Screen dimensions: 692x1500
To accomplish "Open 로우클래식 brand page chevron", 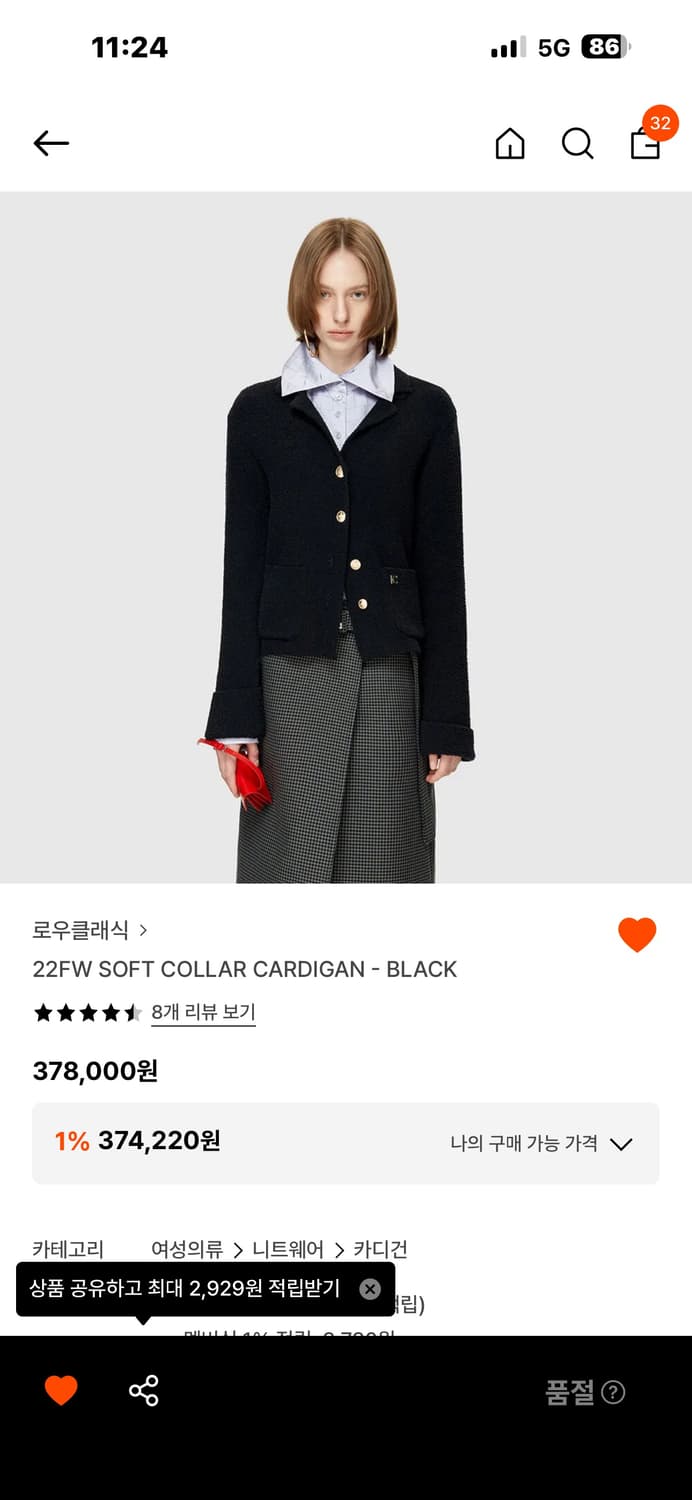I will click(x=143, y=930).
